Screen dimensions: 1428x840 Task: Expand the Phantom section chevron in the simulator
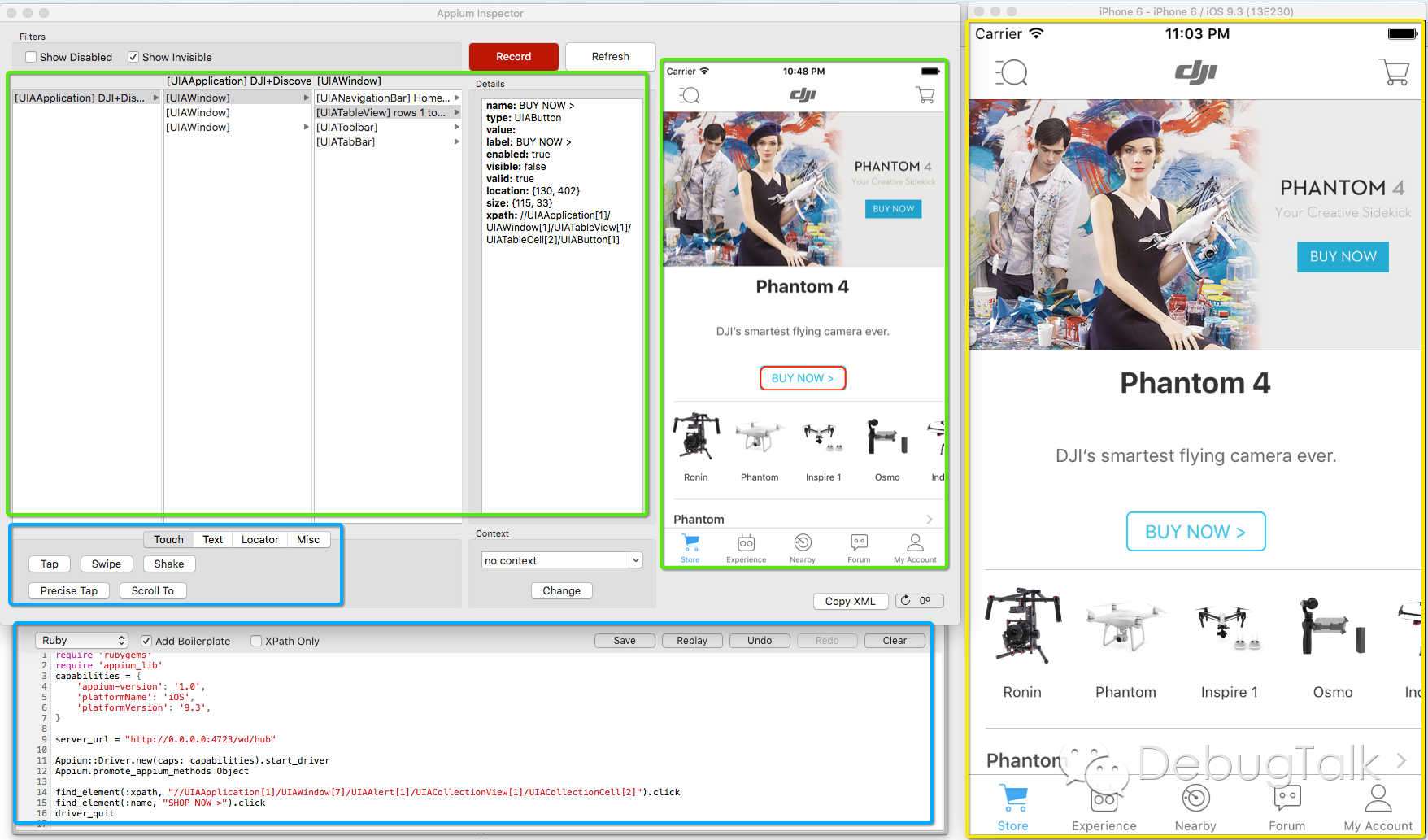pos(1401,760)
